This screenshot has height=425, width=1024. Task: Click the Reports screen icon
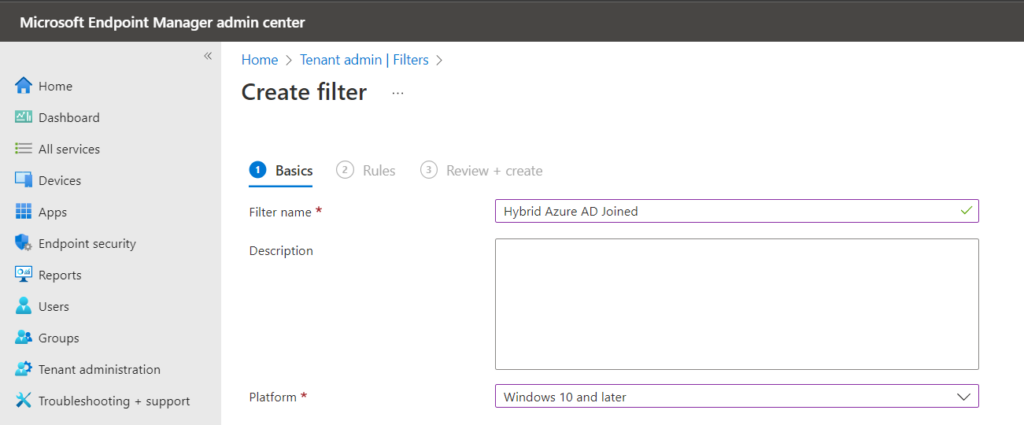pyautogui.click(x=24, y=274)
